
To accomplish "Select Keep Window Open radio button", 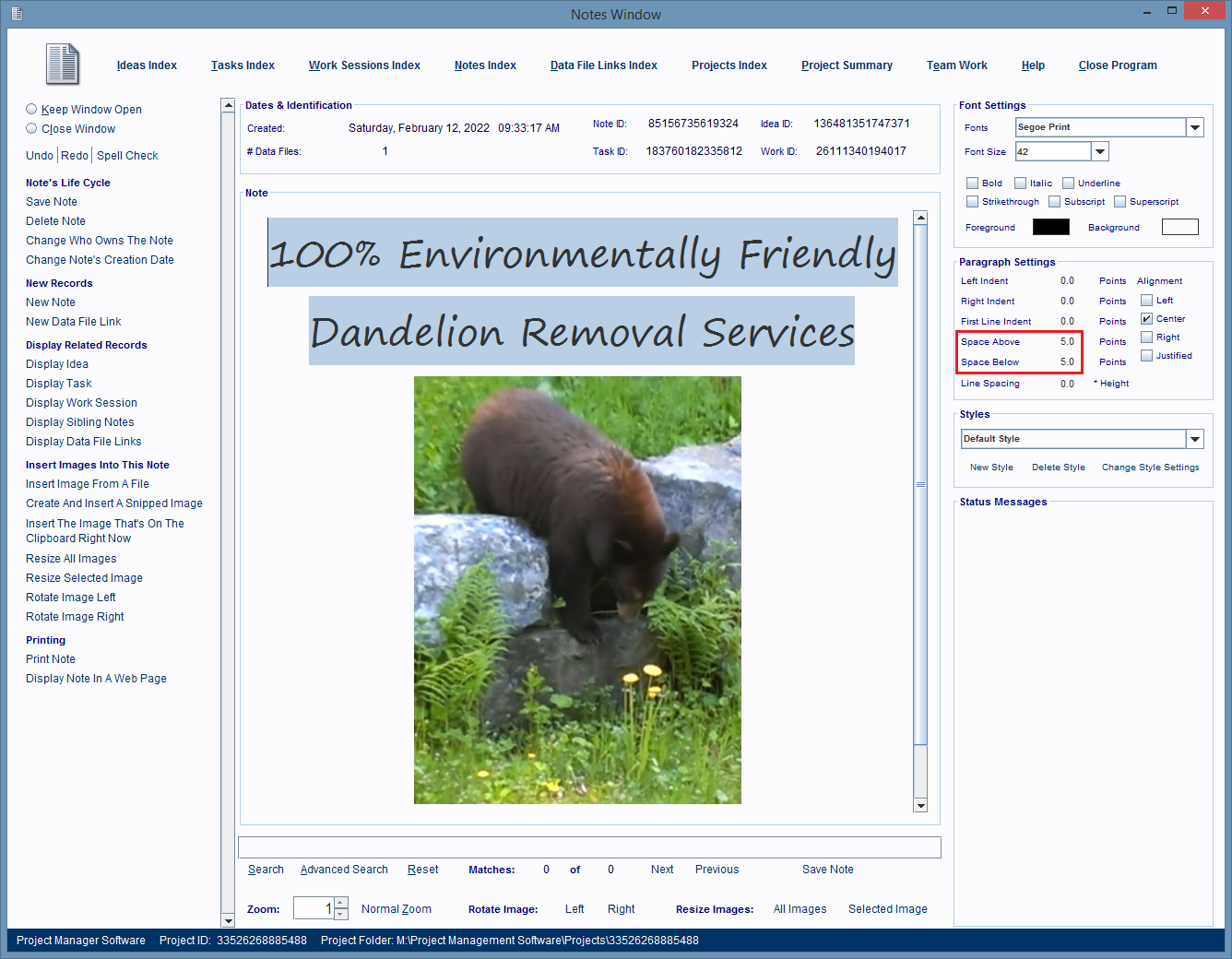I will pos(31,109).
